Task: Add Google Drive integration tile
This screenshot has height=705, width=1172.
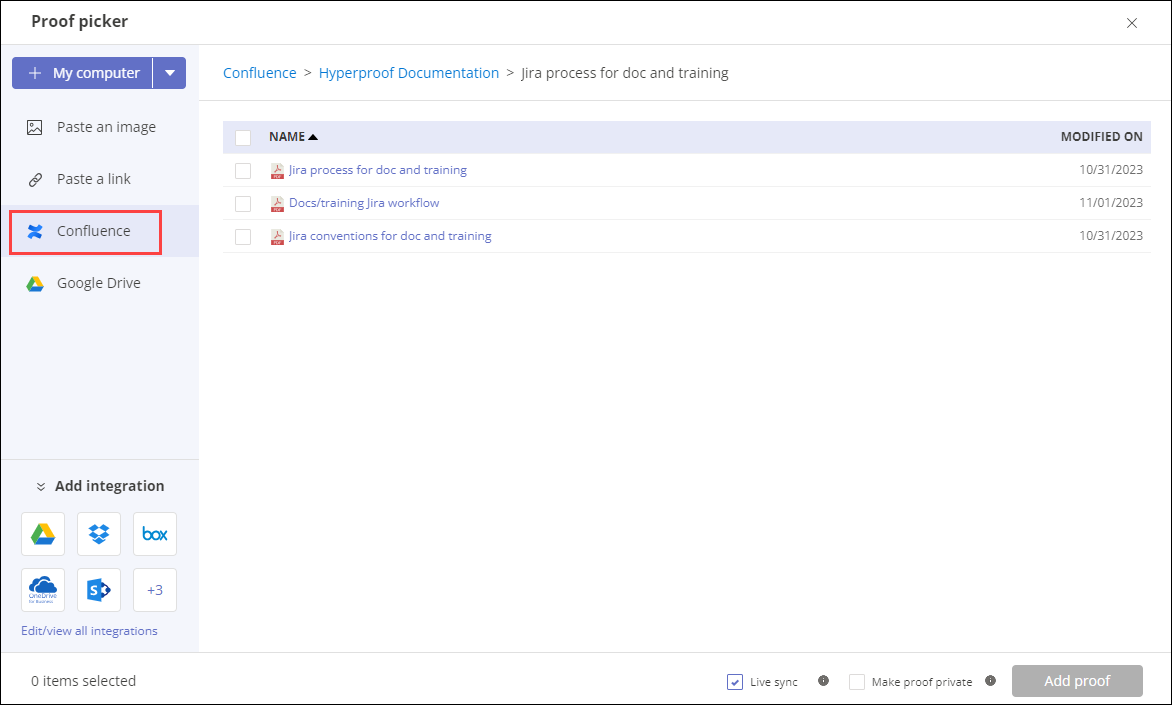Action: click(43, 534)
